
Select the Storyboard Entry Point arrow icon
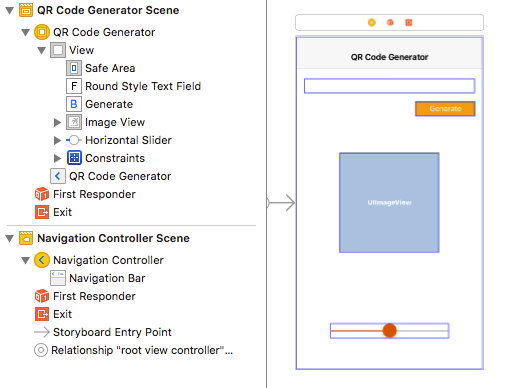(42, 332)
